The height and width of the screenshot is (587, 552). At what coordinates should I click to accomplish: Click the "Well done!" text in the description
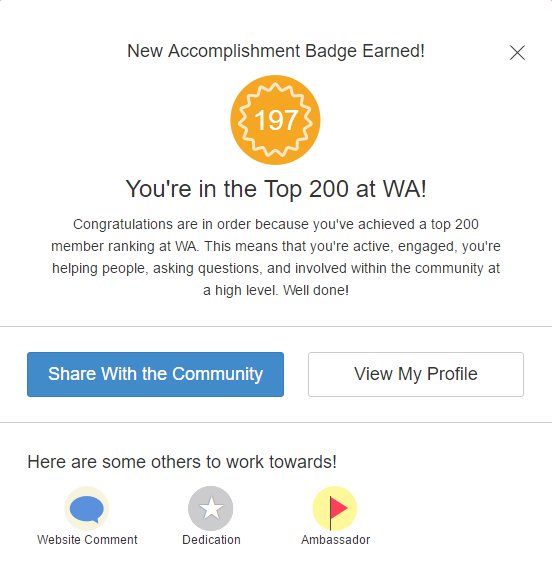(316, 290)
